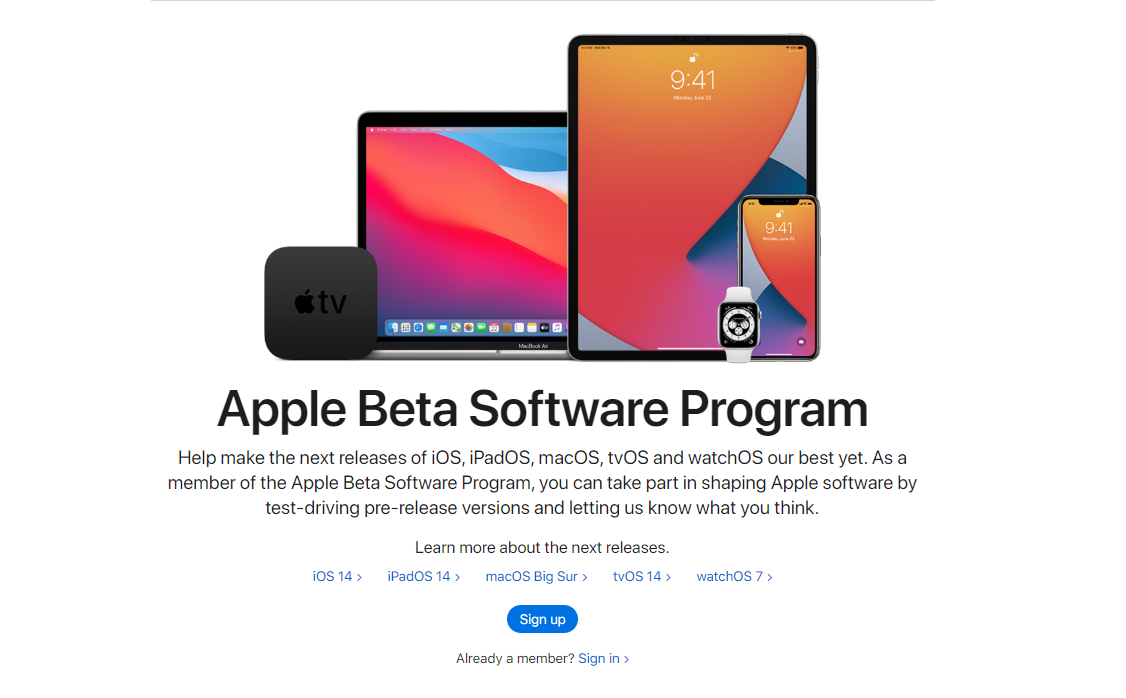Click the Photos icon in MacBook dock
Image resolution: width=1126 pixels, height=698 pixels.
pyautogui.click(x=469, y=327)
